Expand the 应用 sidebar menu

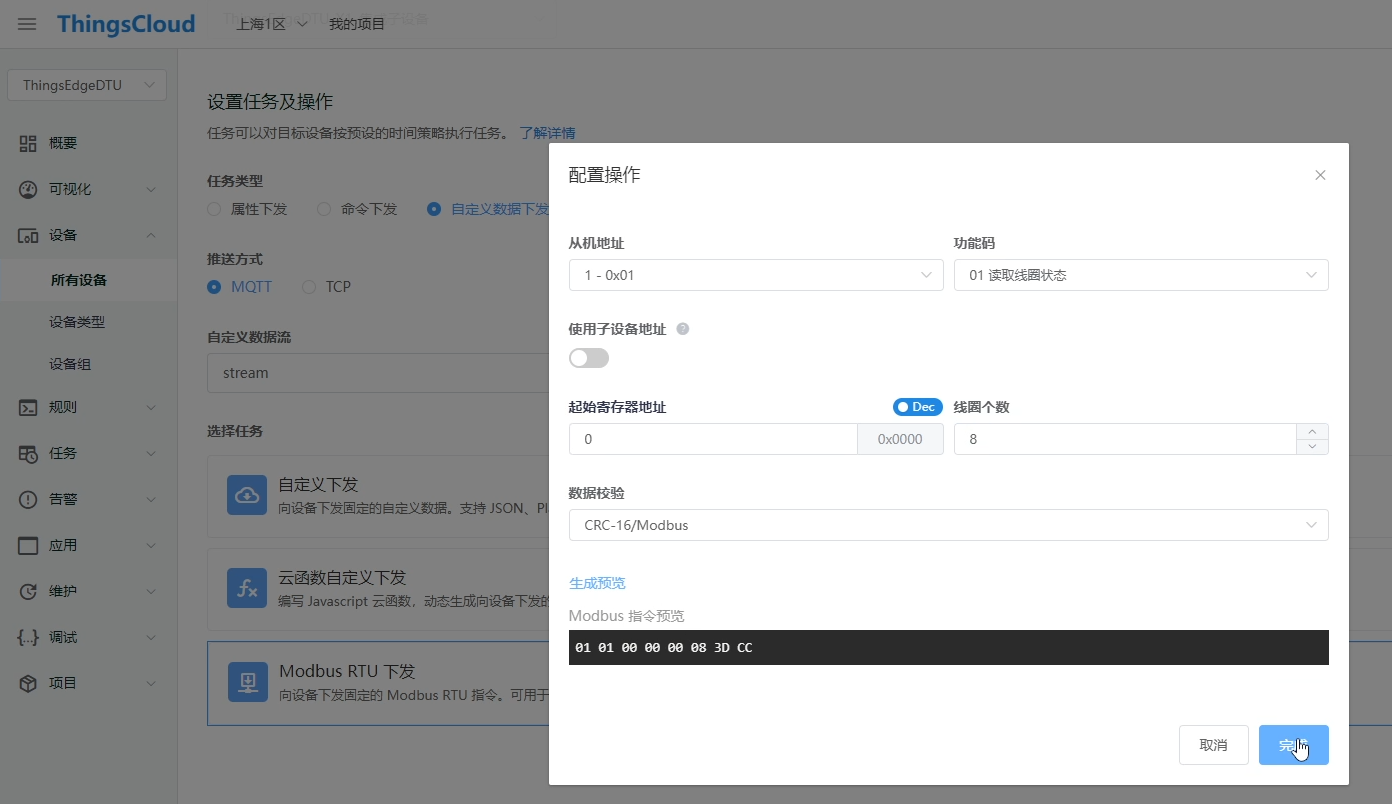click(x=151, y=545)
